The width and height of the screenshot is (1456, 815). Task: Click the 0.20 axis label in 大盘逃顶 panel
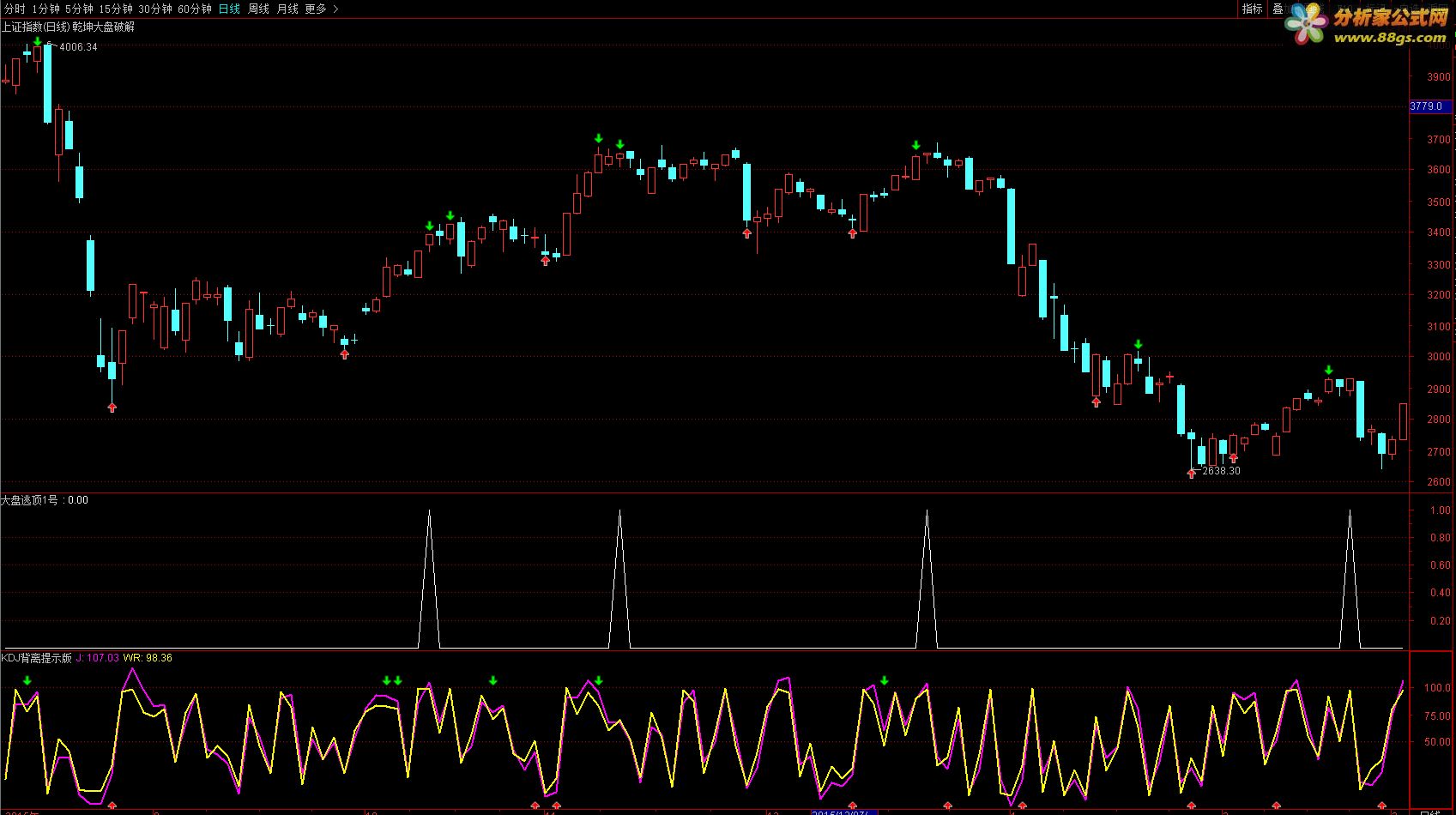tap(1441, 621)
